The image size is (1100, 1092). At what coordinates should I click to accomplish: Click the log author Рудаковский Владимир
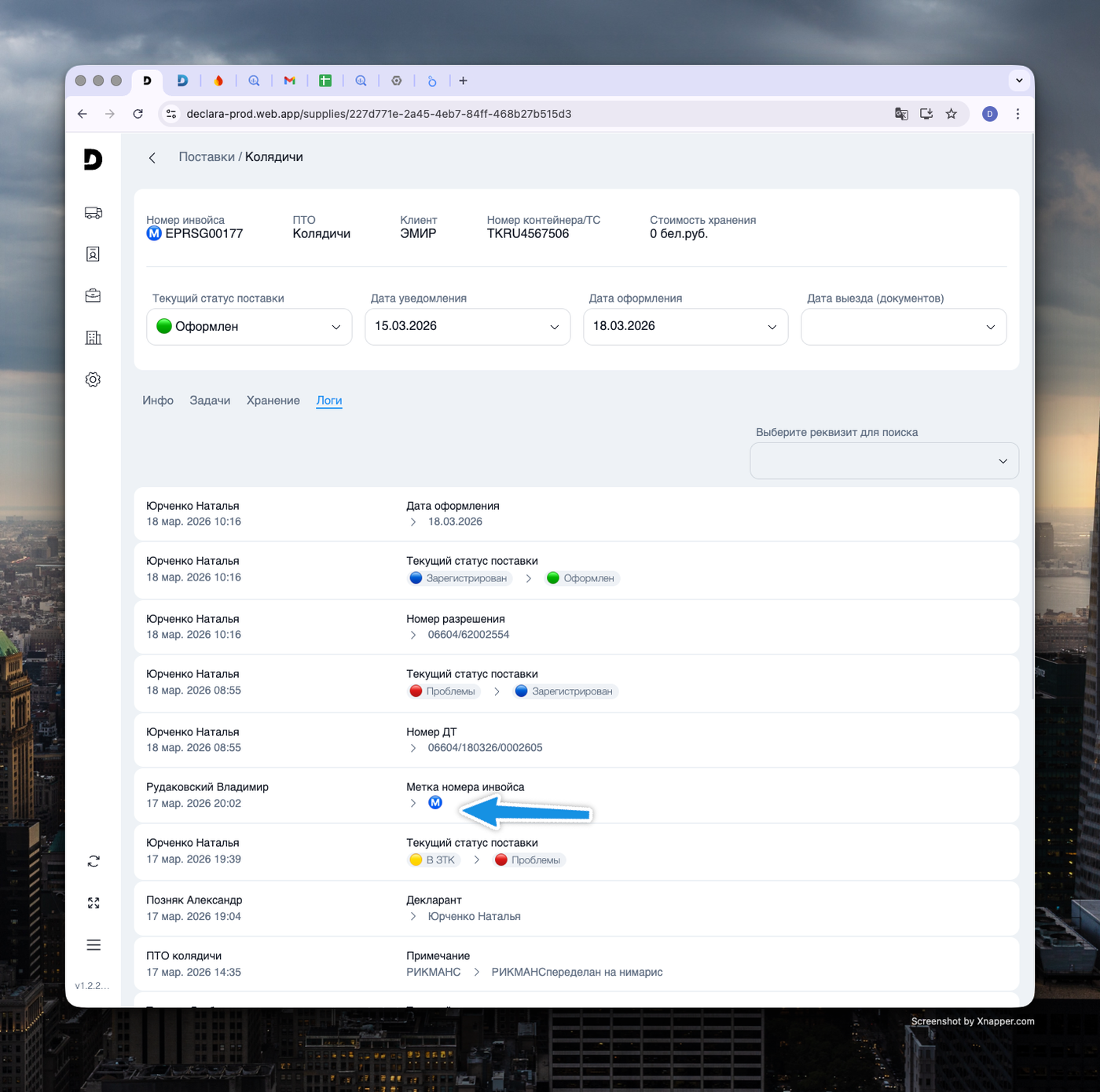point(207,787)
